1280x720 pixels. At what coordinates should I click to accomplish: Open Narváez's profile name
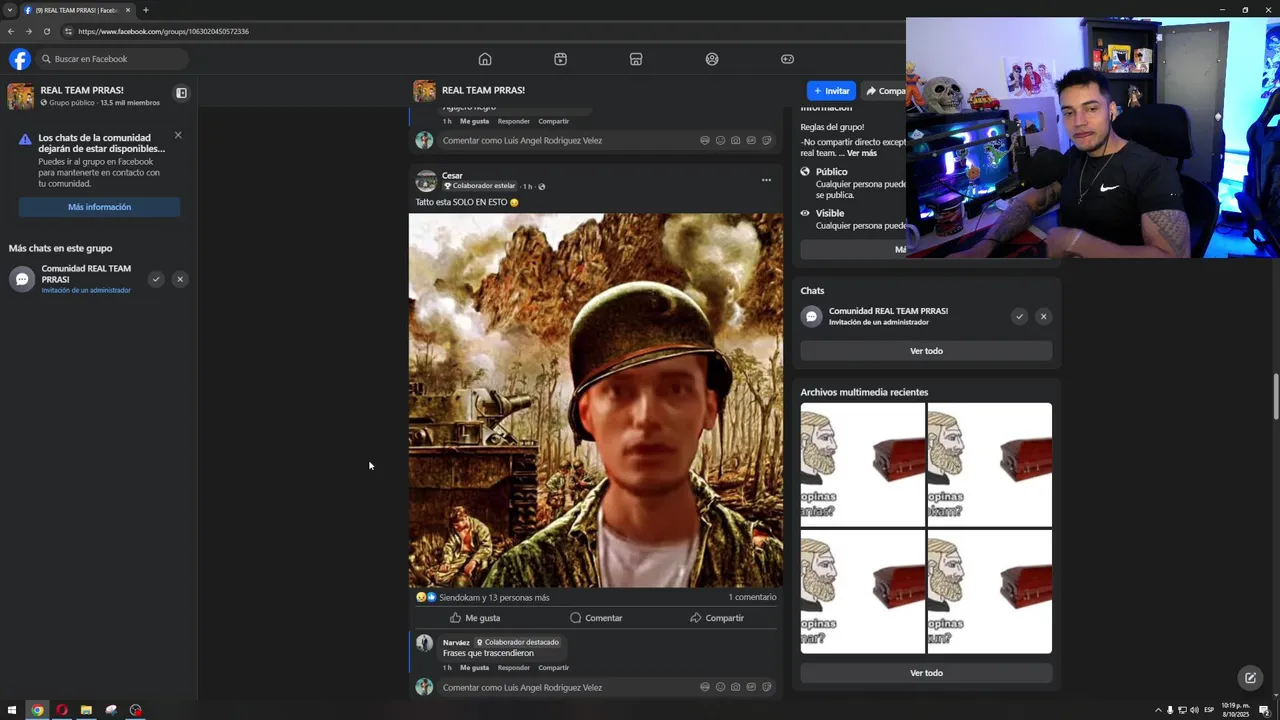click(x=456, y=642)
